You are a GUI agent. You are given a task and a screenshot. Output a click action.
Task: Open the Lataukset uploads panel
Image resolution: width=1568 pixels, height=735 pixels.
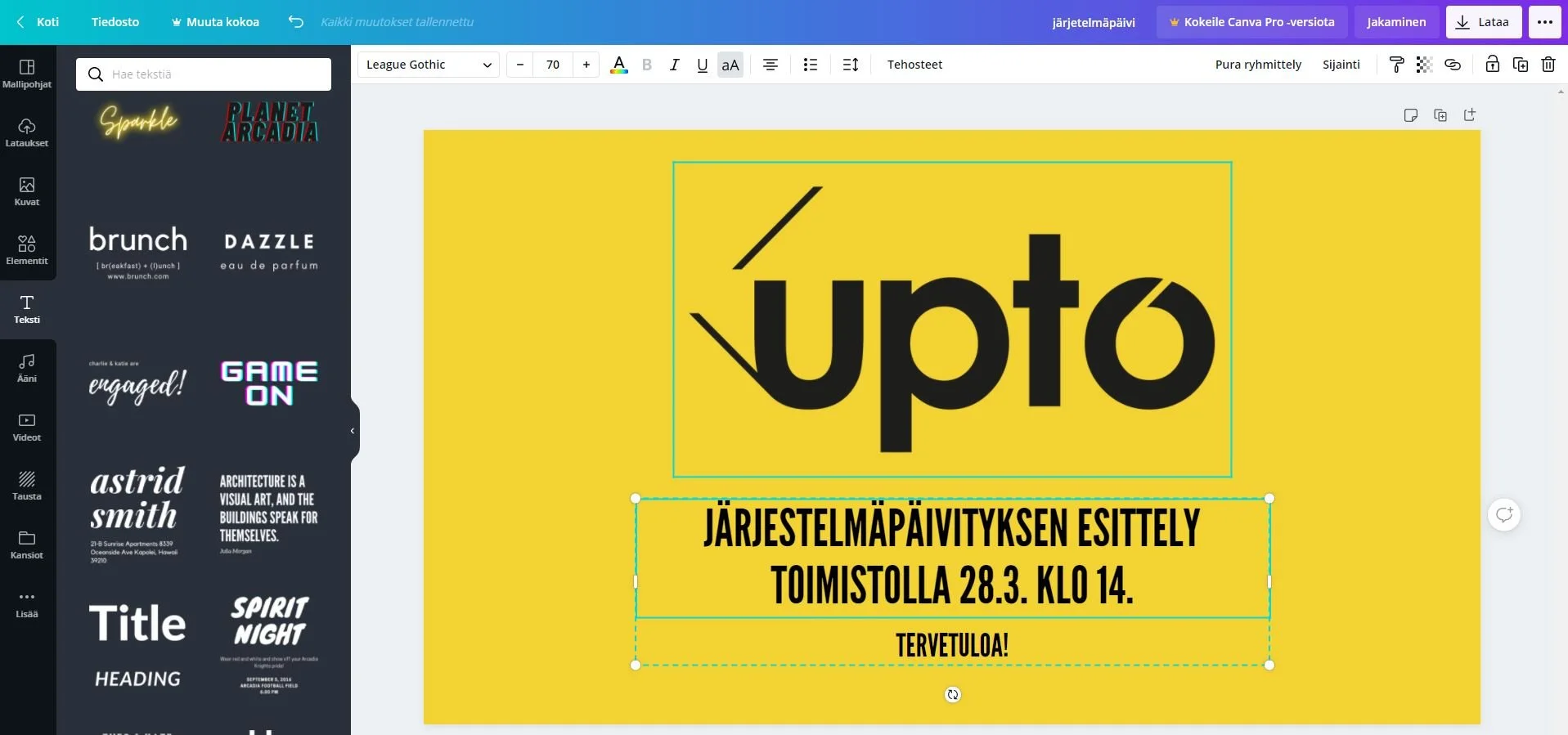[27, 132]
